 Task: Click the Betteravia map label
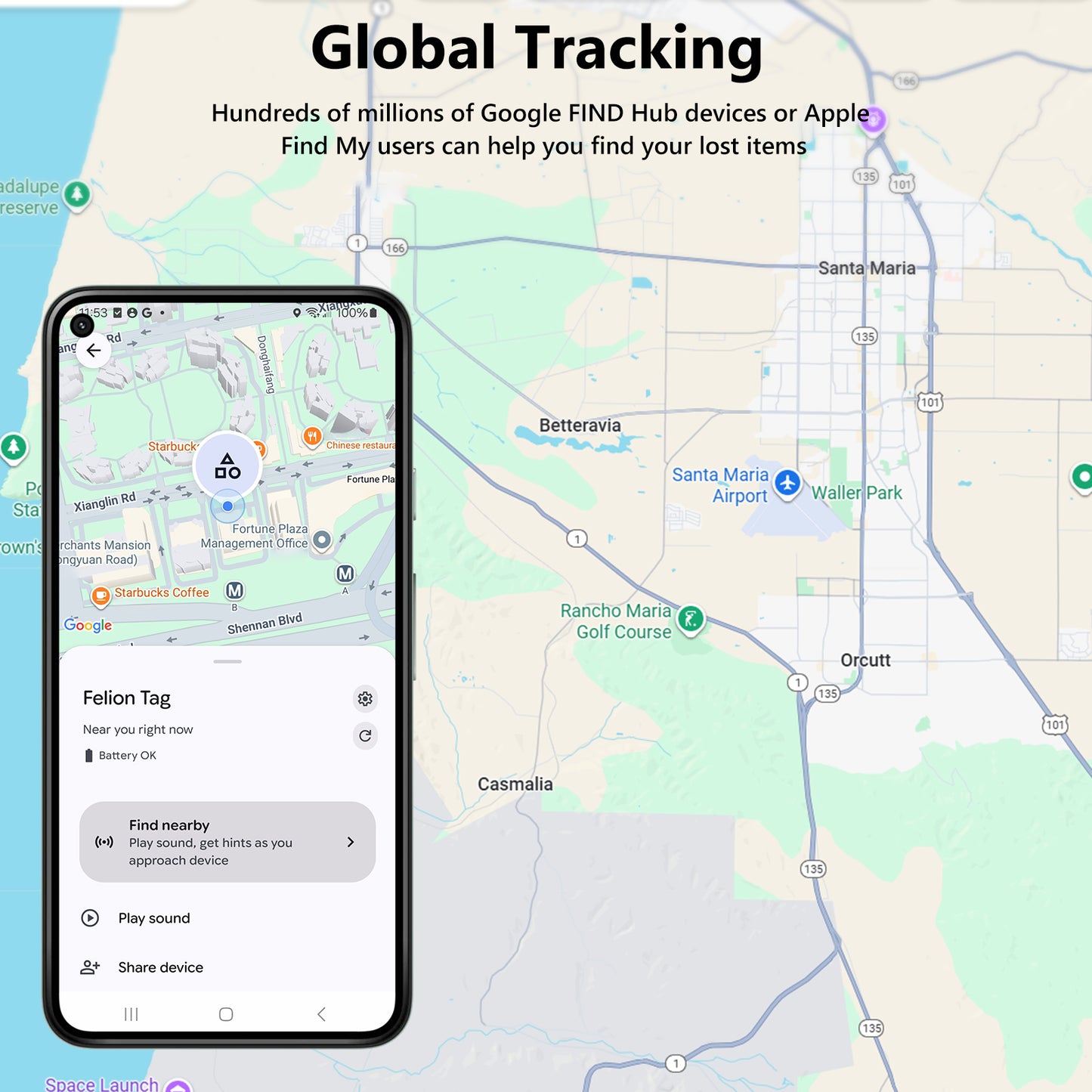pos(580,425)
